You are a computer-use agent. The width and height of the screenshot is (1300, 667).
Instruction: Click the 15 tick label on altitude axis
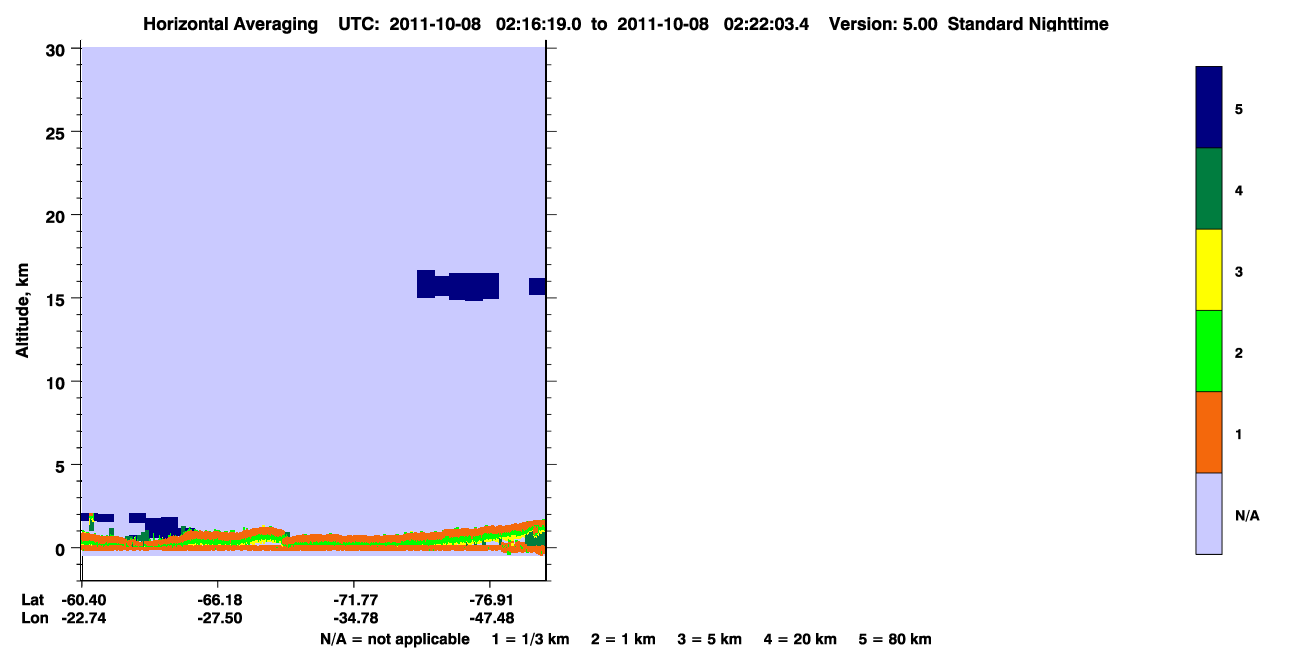(x=57, y=299)
